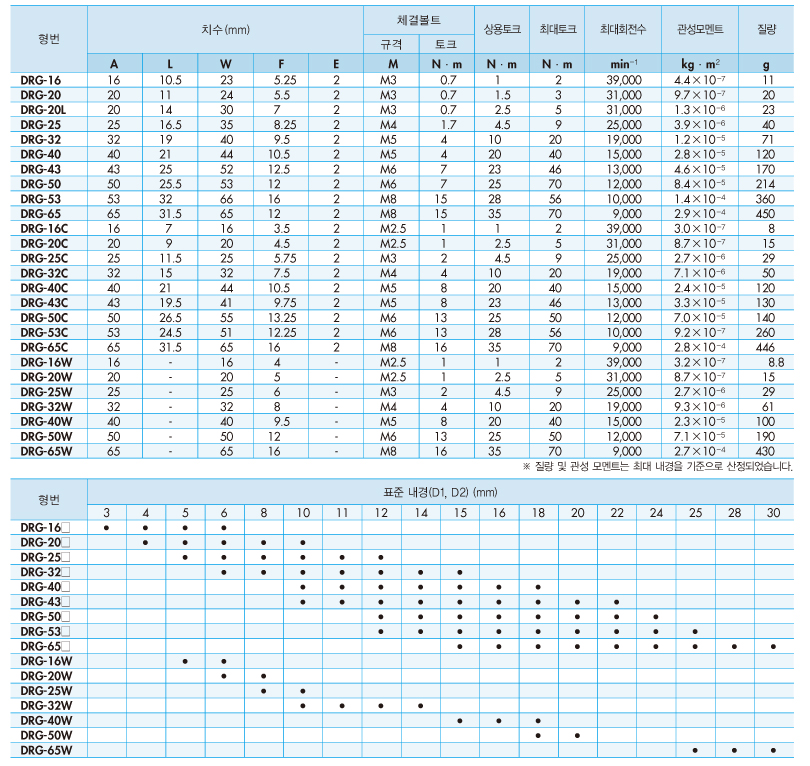
Task: Select the DRG-16C model label
Action: click(44, 229)
